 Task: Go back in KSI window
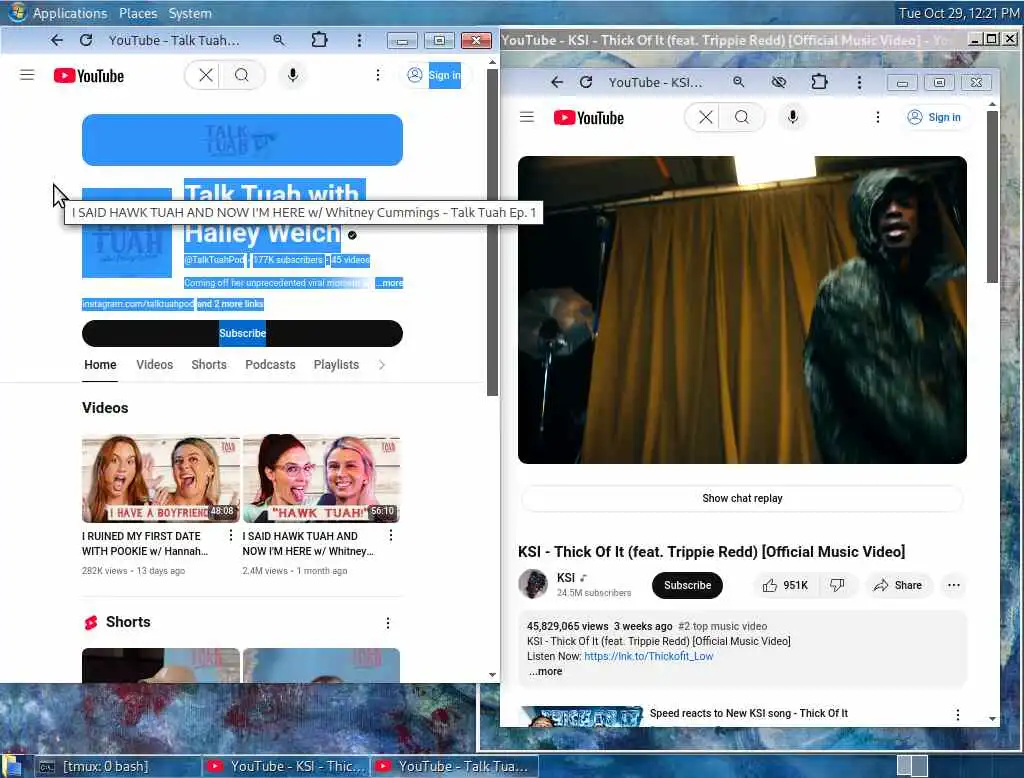pyautogui.click(x=556, y=82)
